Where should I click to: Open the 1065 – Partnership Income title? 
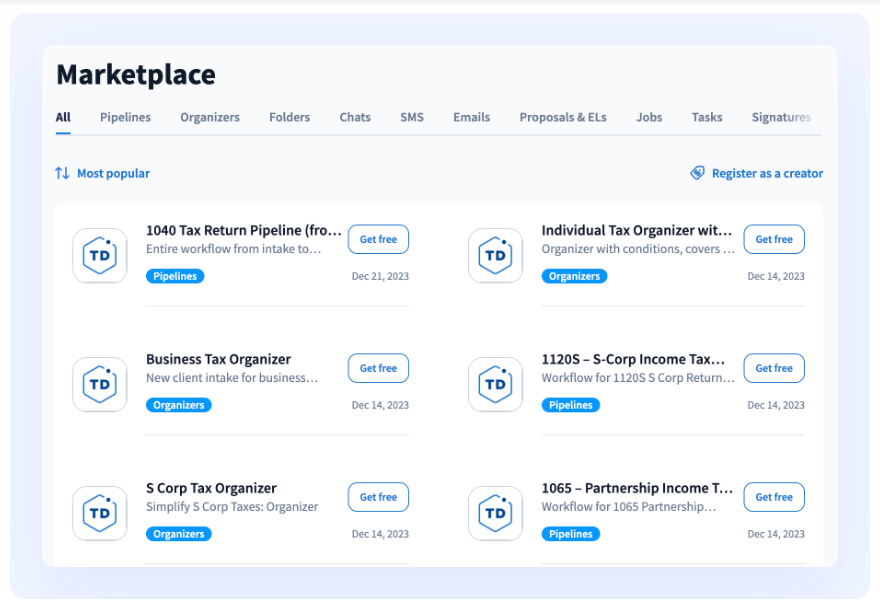[x=637, y=488]
